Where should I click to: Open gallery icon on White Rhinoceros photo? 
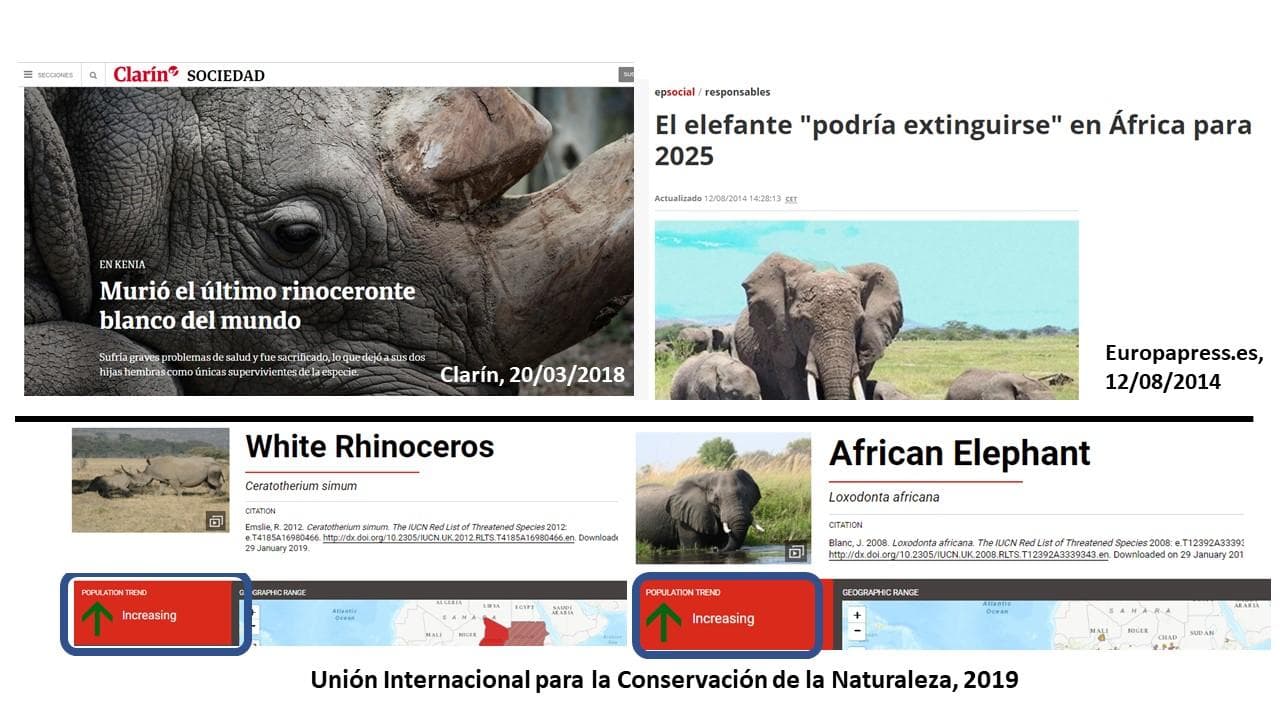215,521
